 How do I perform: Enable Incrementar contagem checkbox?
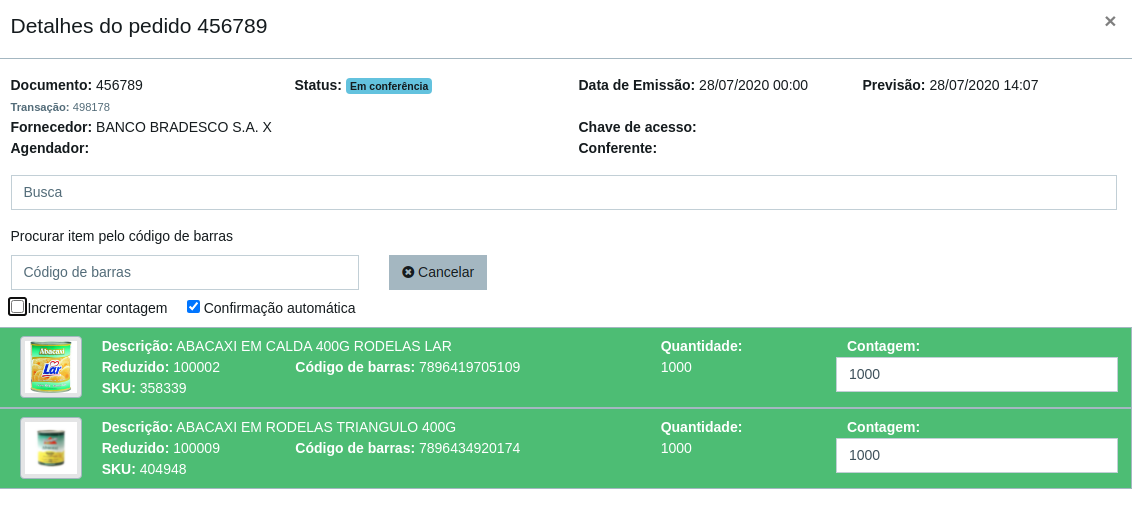[17, 307]
